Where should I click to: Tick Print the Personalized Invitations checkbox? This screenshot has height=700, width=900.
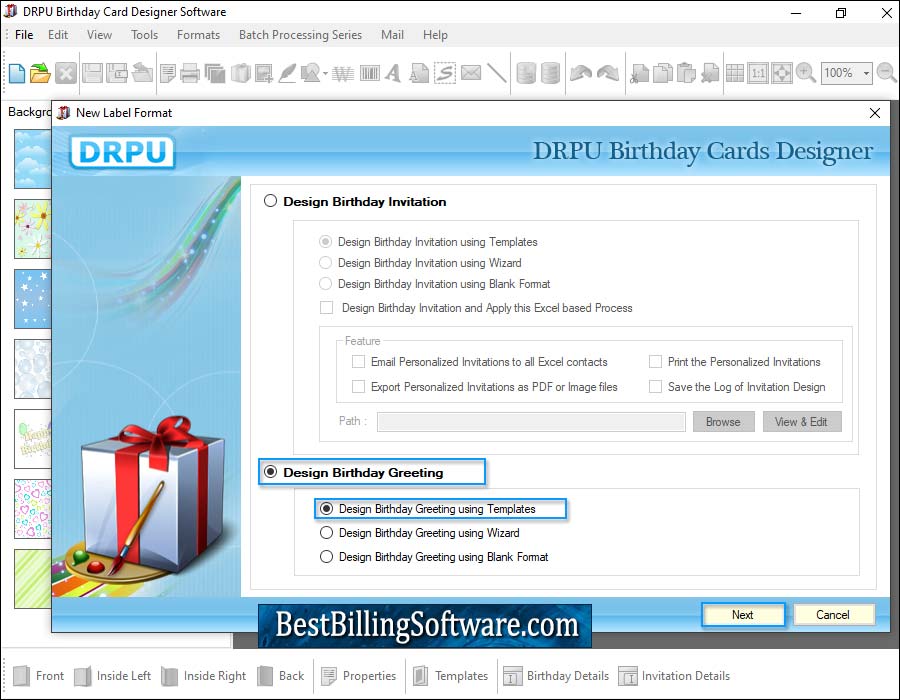tap(655, 362)
